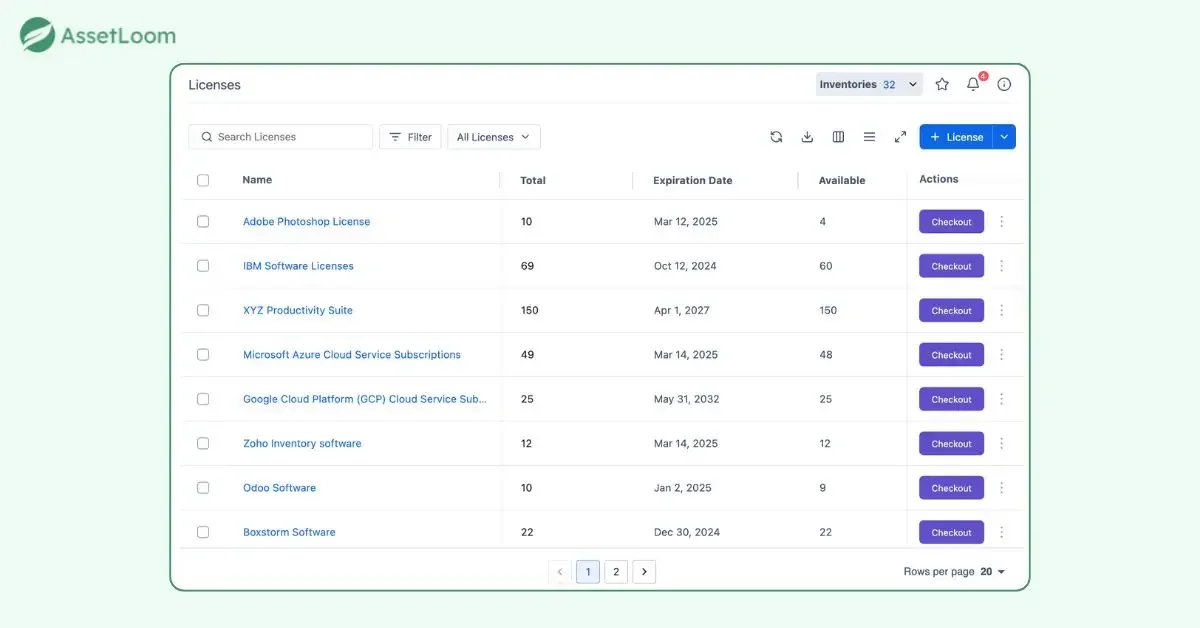
Task: Click the row density lines icon
Action: 869,137
